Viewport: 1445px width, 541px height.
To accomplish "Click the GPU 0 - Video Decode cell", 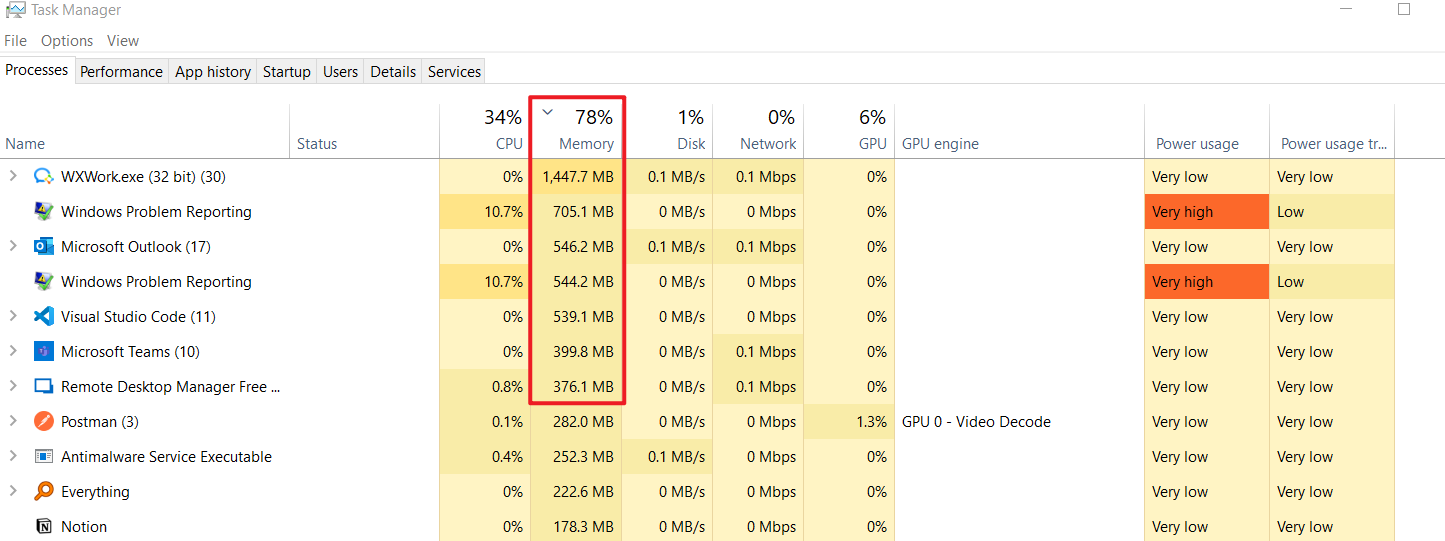I will [x=1019, y=422].
